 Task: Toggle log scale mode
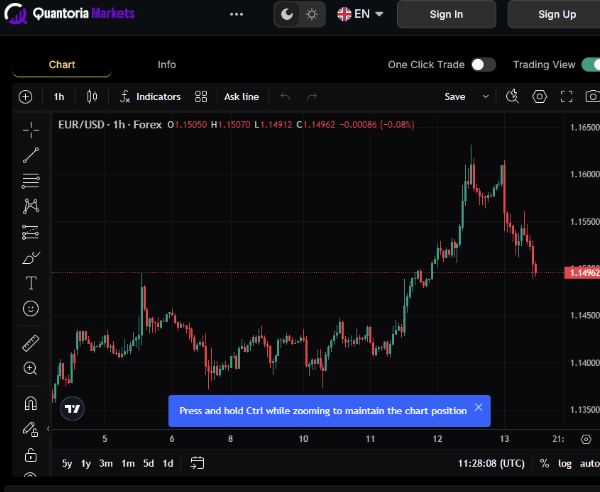point(565,464)
